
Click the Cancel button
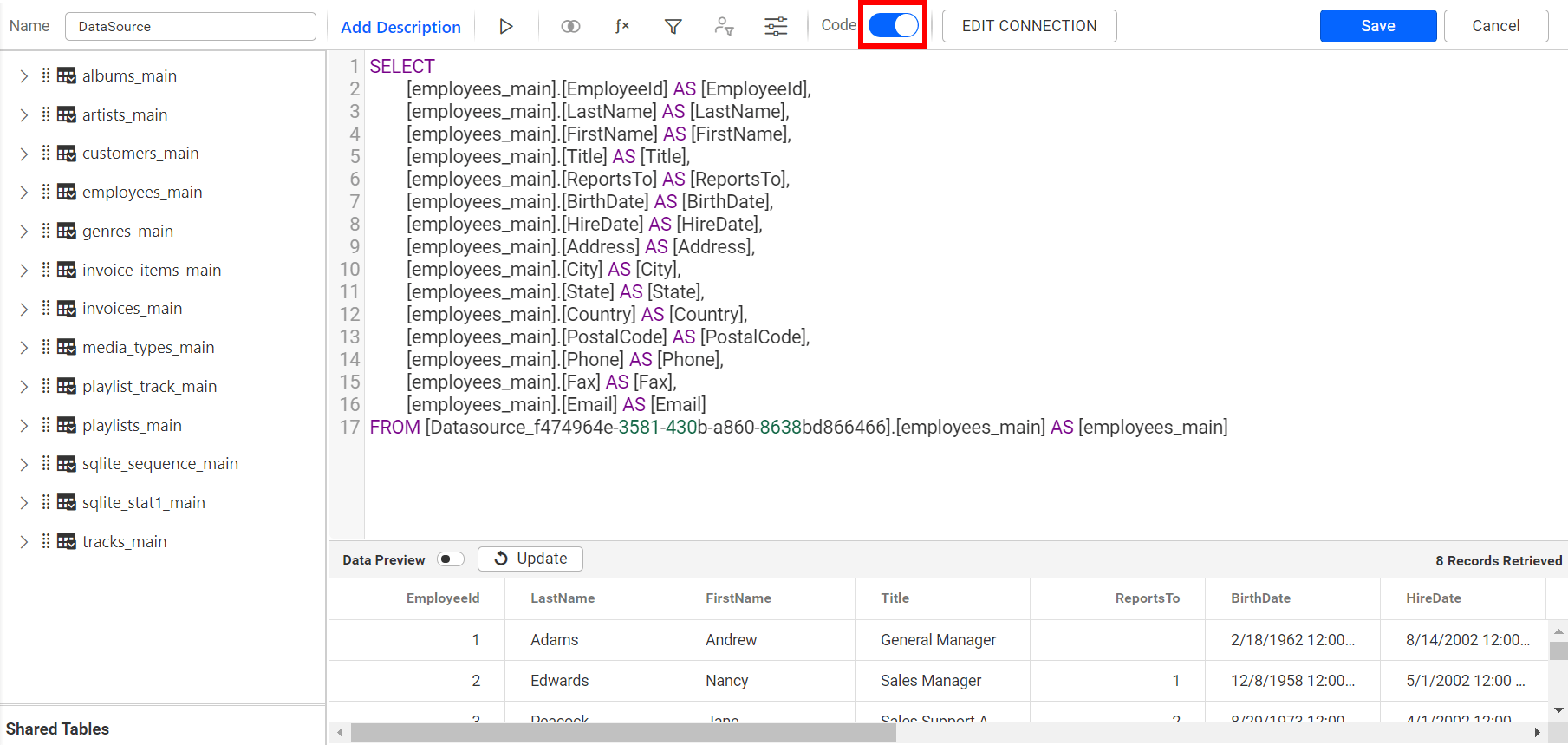[1496, 26]
